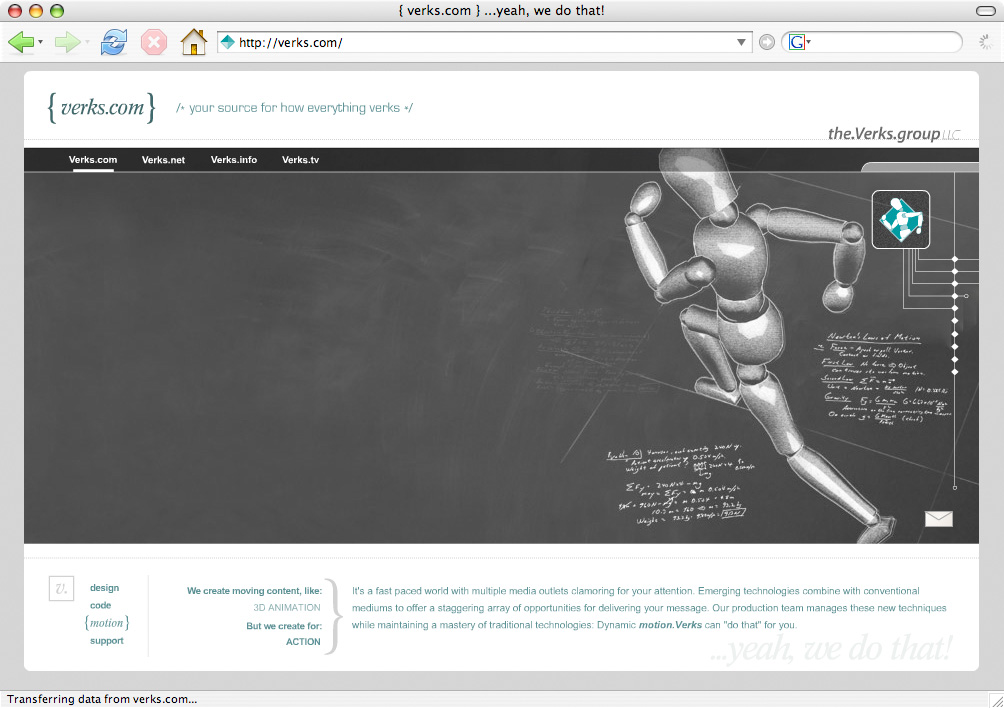Click the window resize grip corner
The height and width of the screenshot is (708, 1004).
996,701
